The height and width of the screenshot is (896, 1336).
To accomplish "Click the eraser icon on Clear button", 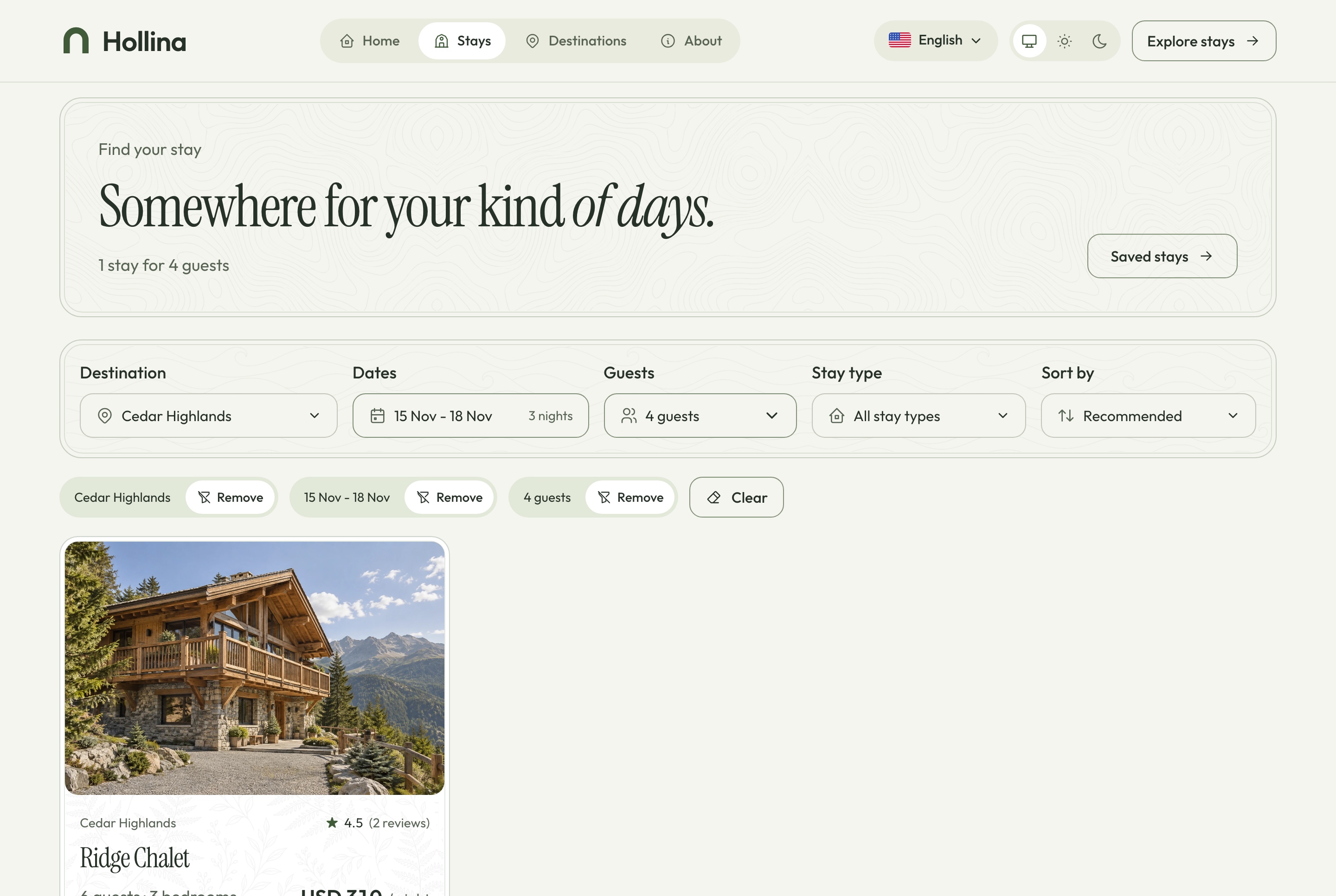I will [714, 498].
